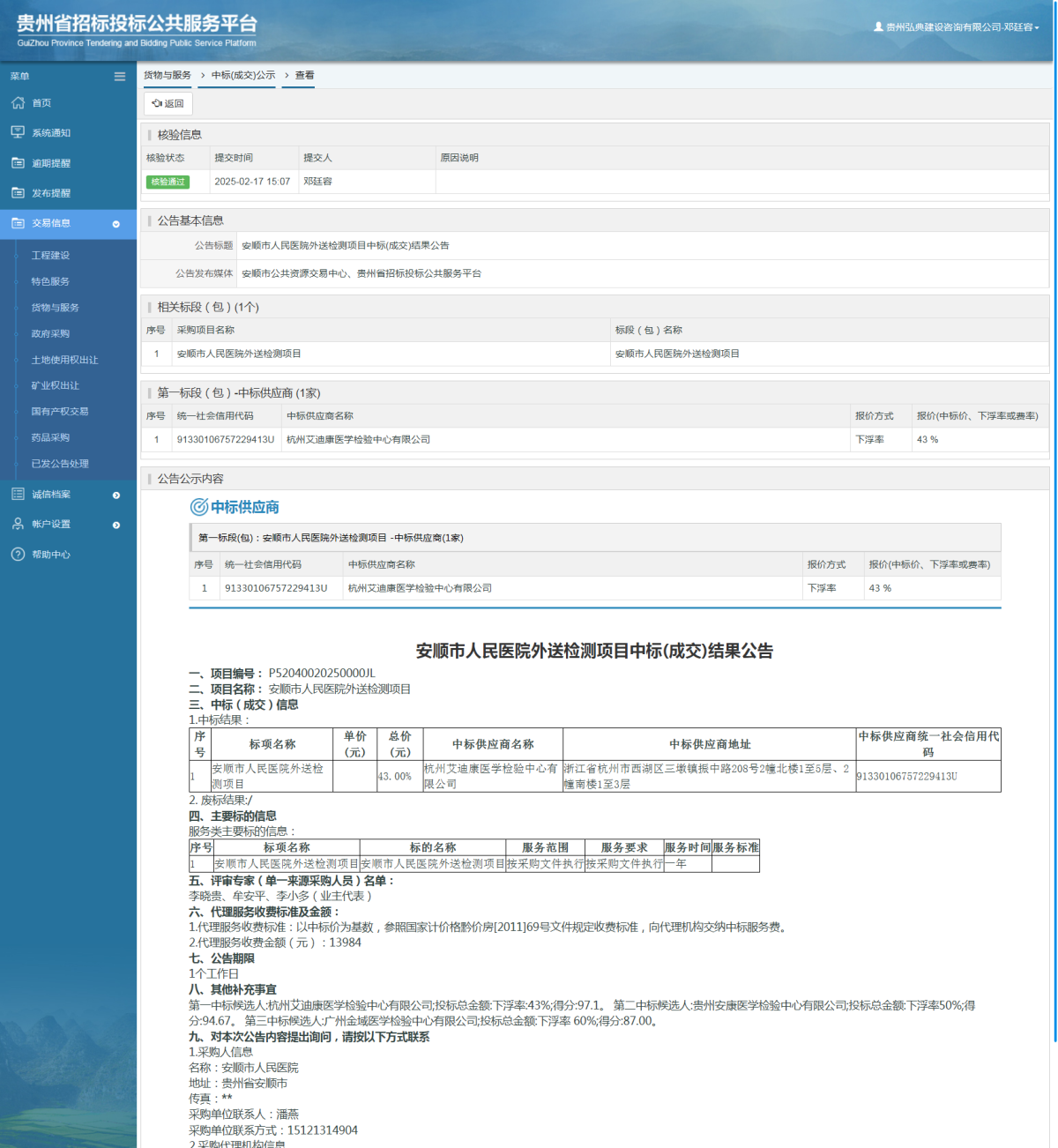The width and height of the screenshot is (1058, 1148).
Task: Click the target icon beside 中标供应商 heading
Action: [199, 507]
